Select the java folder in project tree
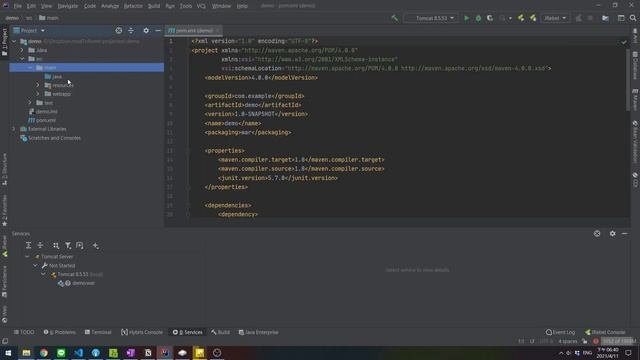 tap(57, 76)
